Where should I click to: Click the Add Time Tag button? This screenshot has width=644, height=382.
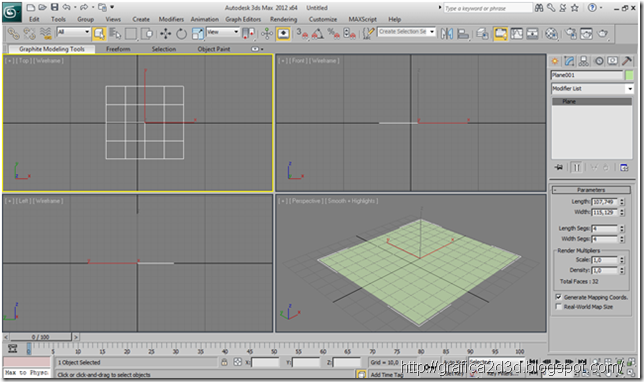387,375
